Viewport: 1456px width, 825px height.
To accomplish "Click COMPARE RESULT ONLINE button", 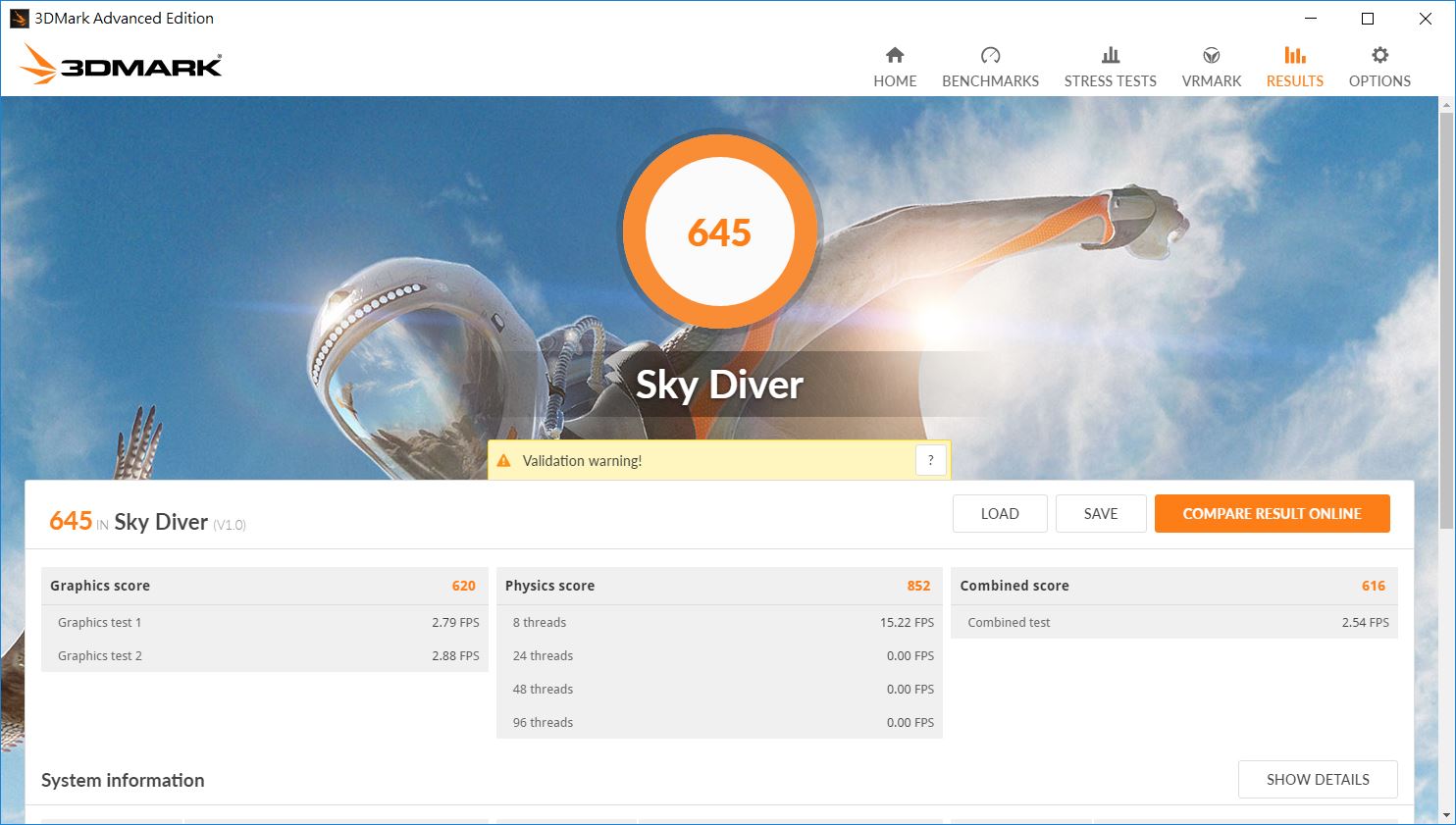I will pyautogui.click(x=1272, y=514).
